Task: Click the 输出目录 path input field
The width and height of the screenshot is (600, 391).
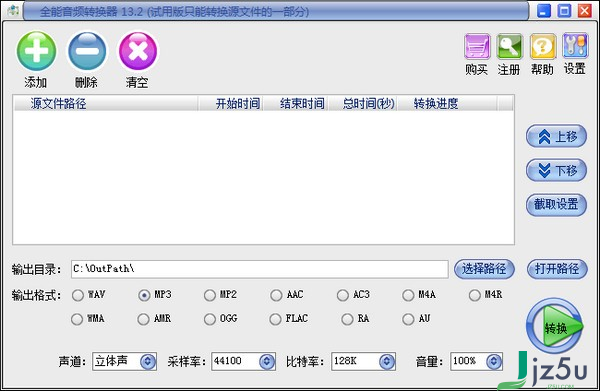Action: 259,269
